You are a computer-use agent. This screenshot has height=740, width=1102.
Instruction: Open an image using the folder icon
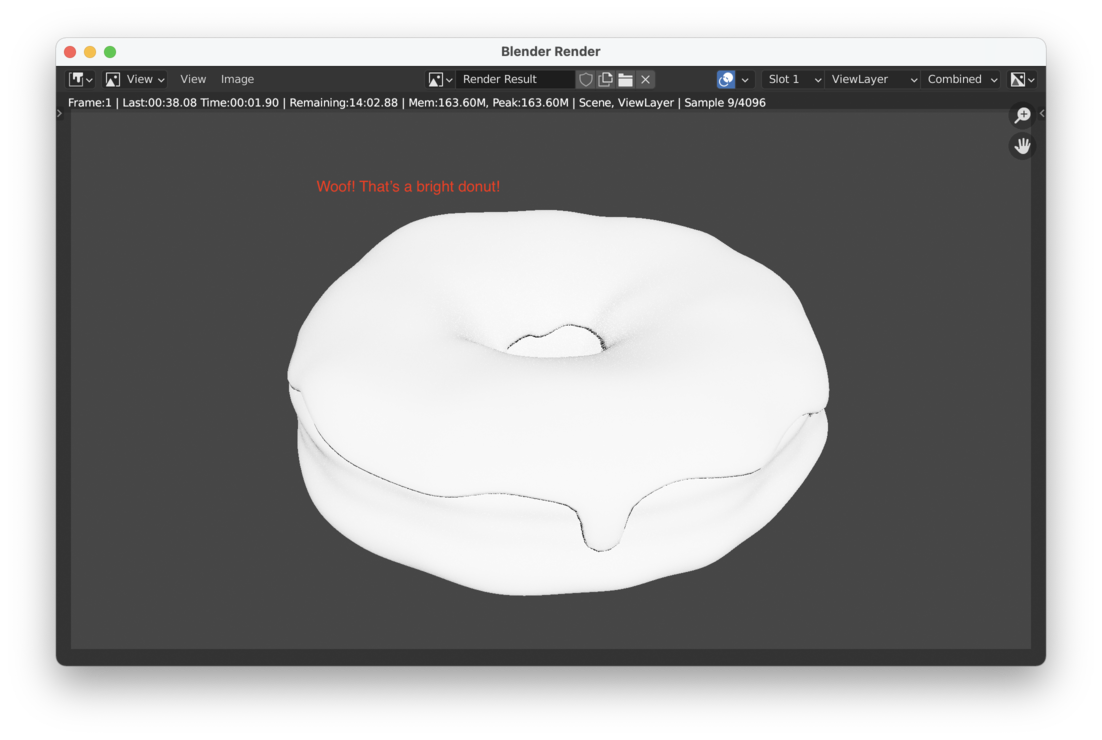tap(624, 79)
